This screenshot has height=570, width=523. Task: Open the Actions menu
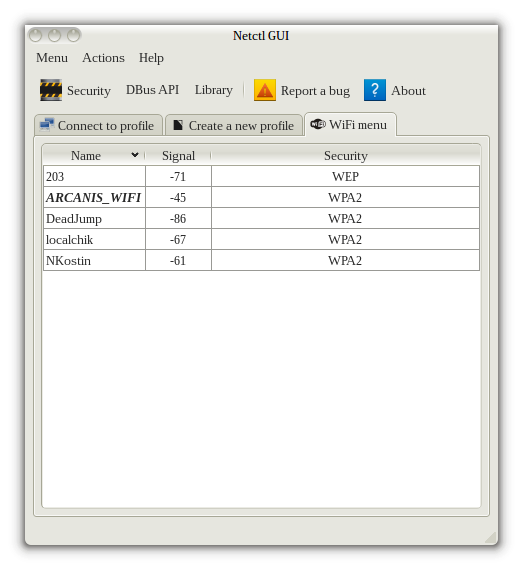pos(103,58)
